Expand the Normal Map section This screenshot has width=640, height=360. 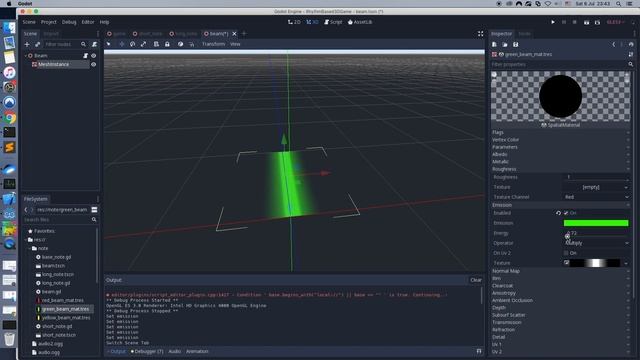click(561, 271)
